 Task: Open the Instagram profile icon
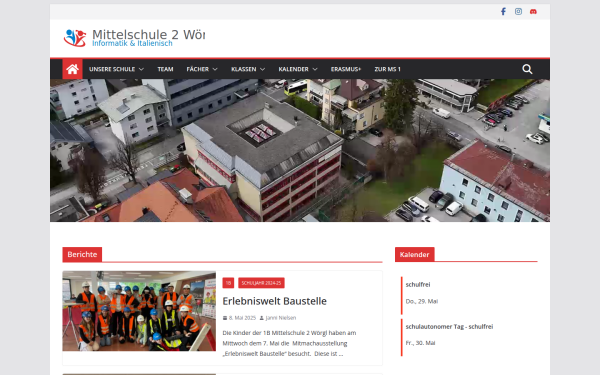click(x=518, y=11)
